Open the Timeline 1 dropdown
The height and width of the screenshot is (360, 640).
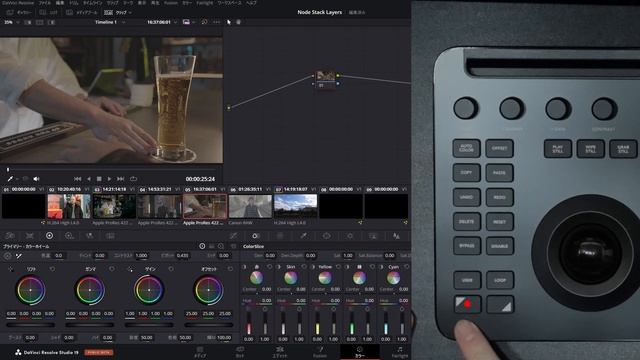pos(110,22)
